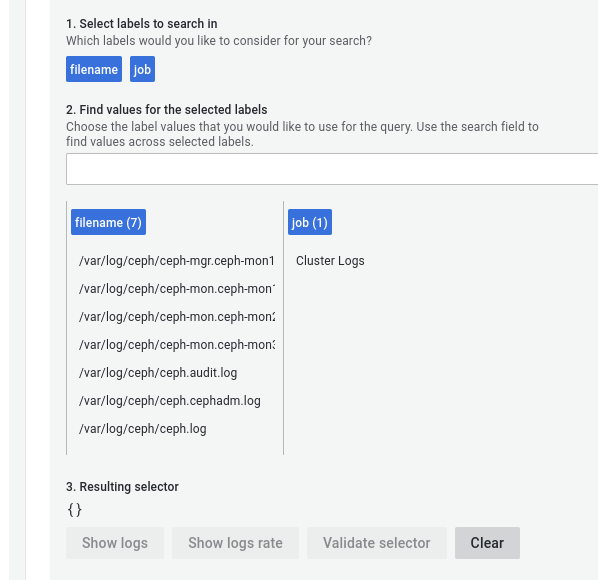Select the job (1) column header
The height and width of the screenshot is (580, 598).
(x=310, y=222)
